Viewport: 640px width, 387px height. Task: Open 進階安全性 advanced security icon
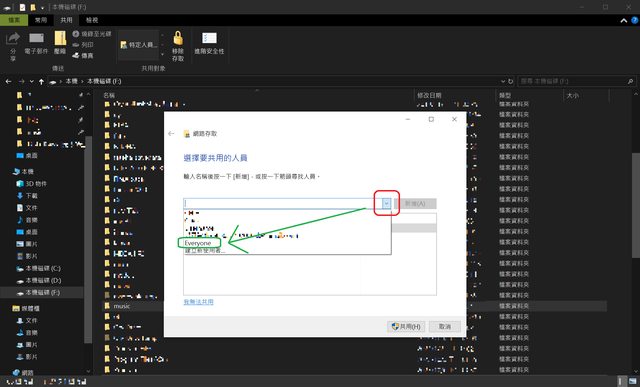click(x=209, y=38)
